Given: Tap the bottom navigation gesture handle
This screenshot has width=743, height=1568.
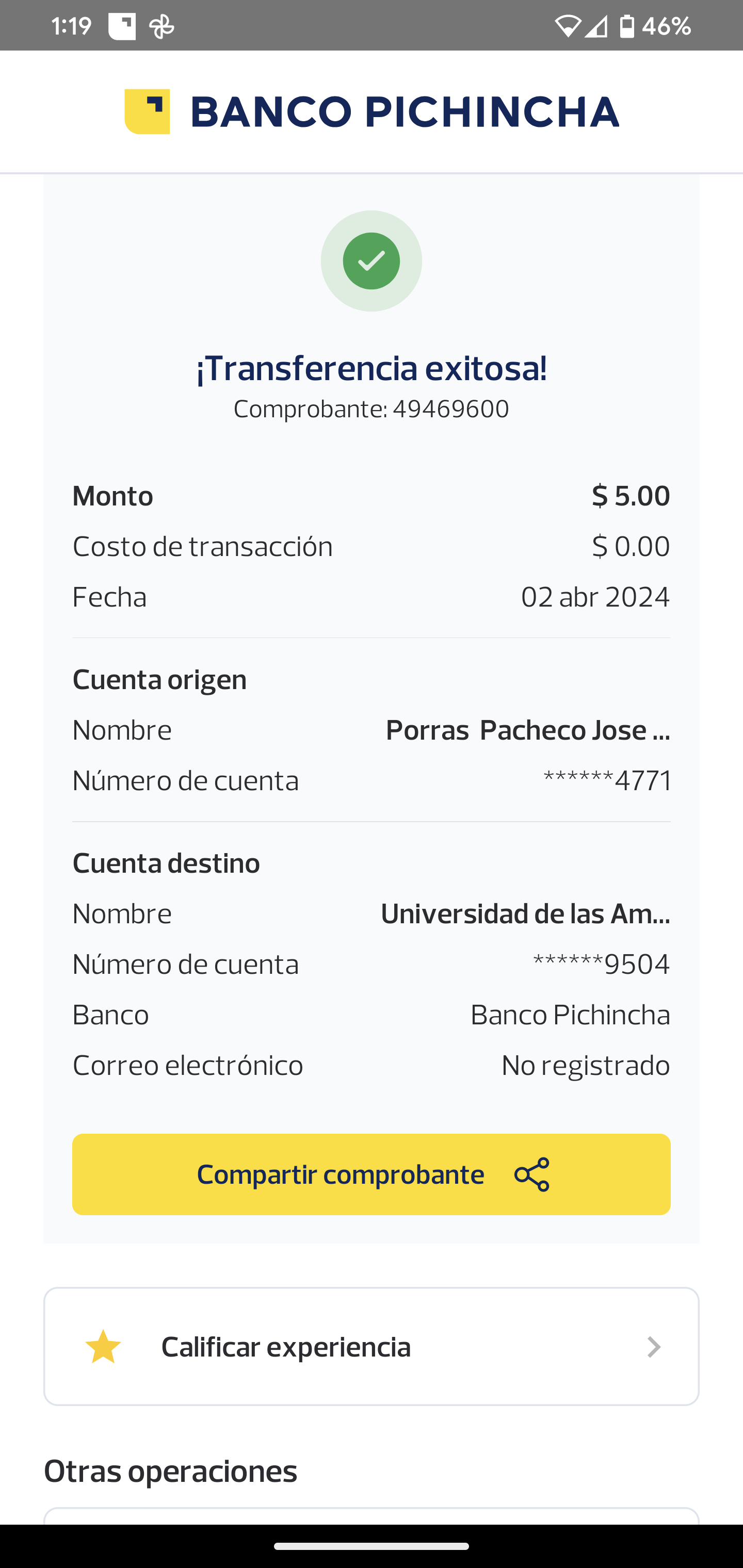Looking at the screenshot, I should 371,1545.
